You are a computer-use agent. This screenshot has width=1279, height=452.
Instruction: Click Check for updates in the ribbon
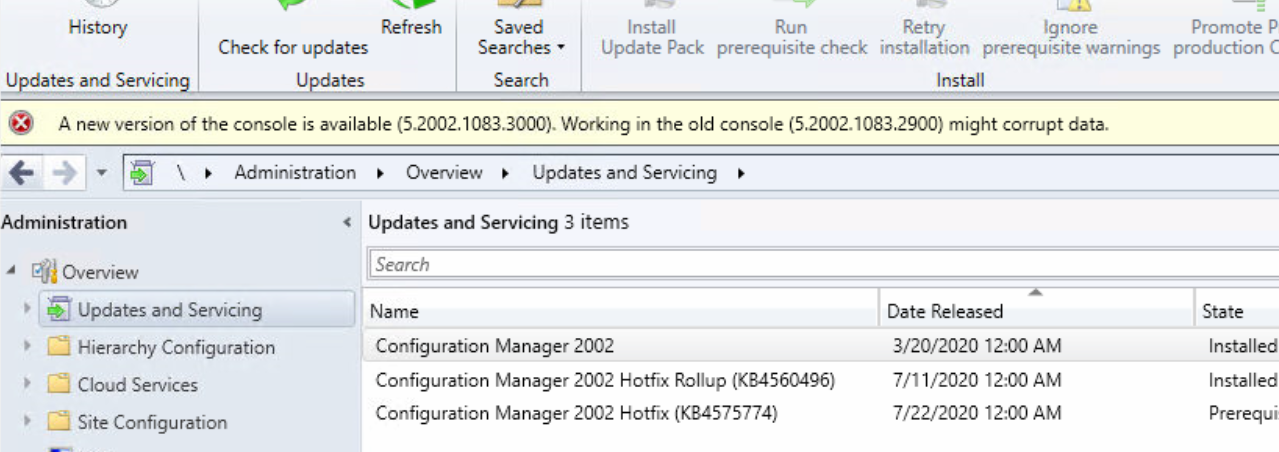coord(293,47)
